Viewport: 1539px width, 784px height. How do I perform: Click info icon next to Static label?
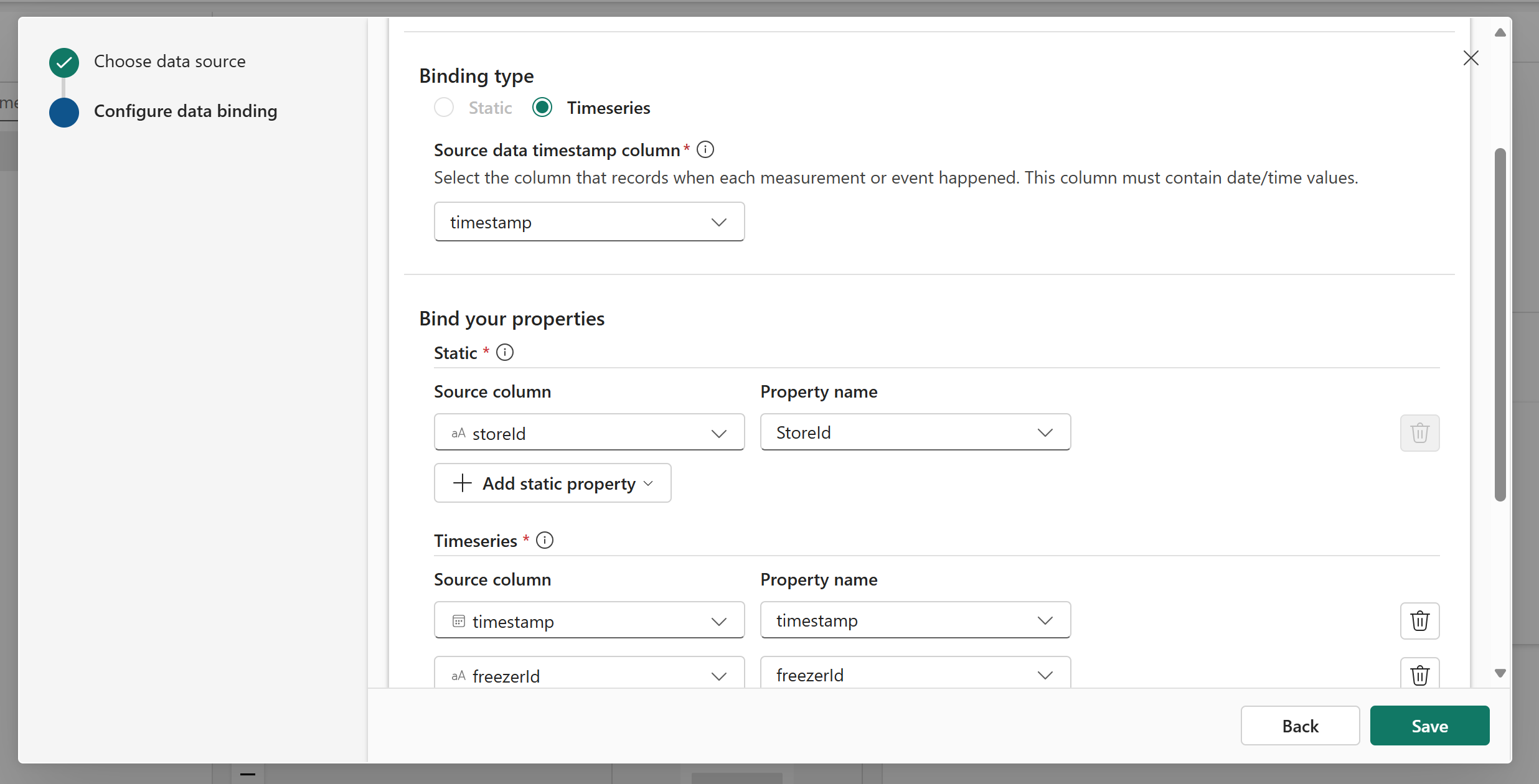pos(504,352)
